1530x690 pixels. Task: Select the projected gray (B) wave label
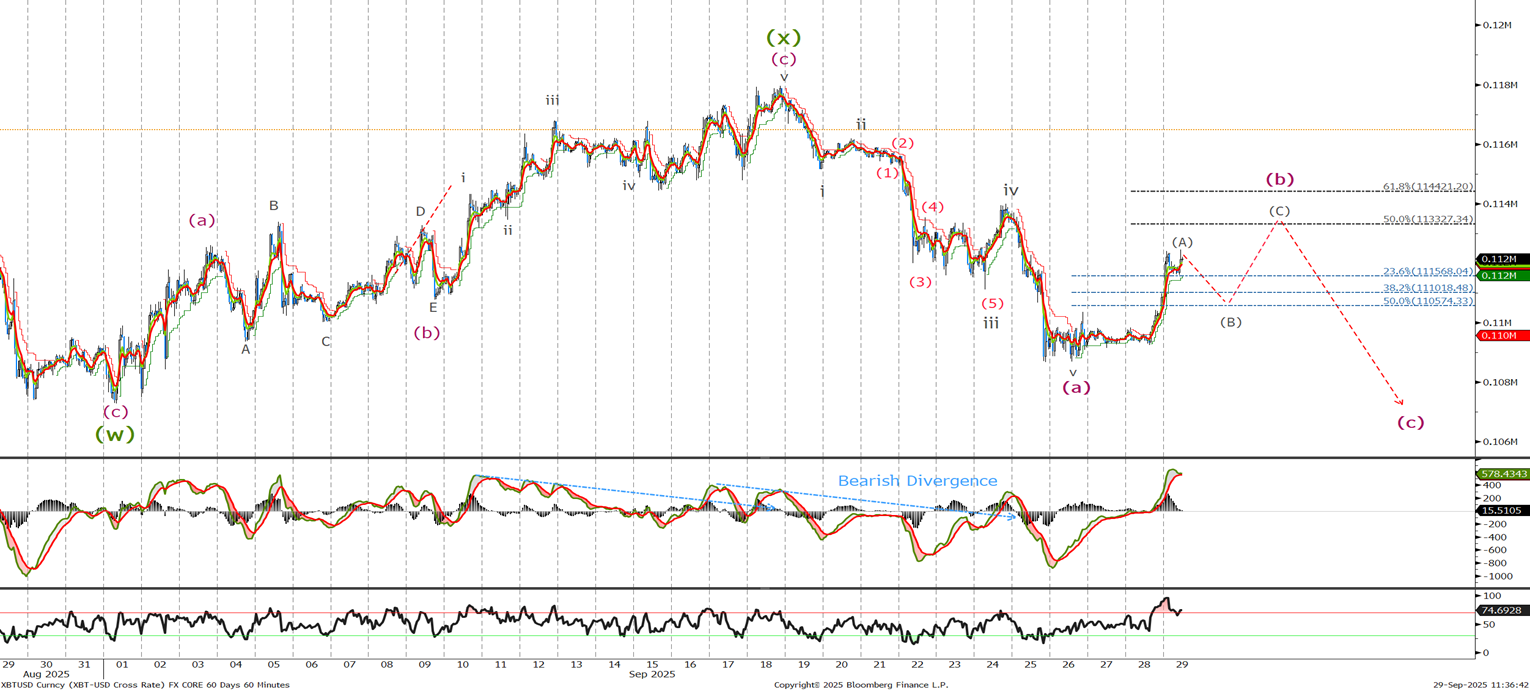click(x=1230, y=322)
